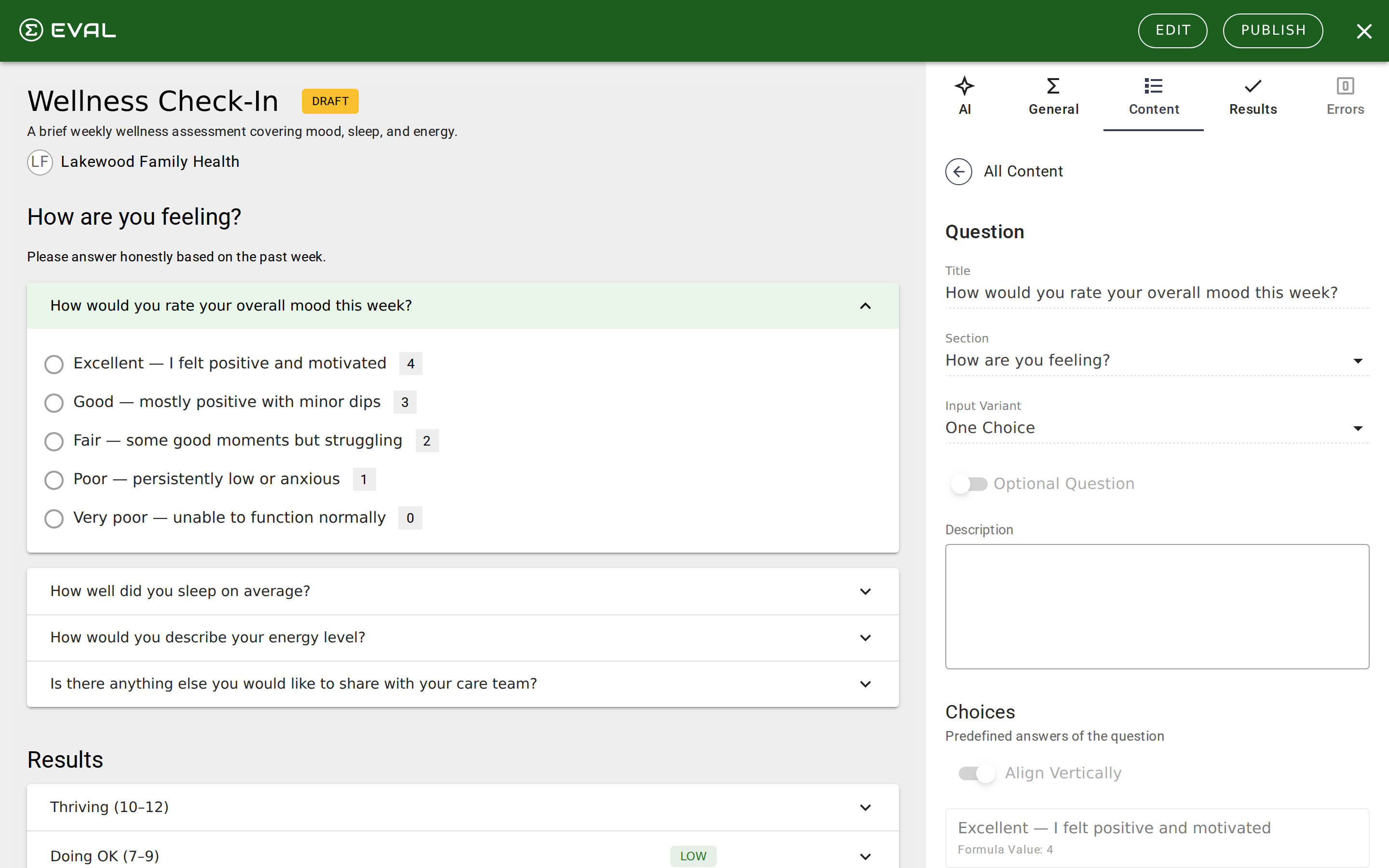Close the survey editor with the X icon
Viewport: 1389px width, 868px height.
(1364, 31)
